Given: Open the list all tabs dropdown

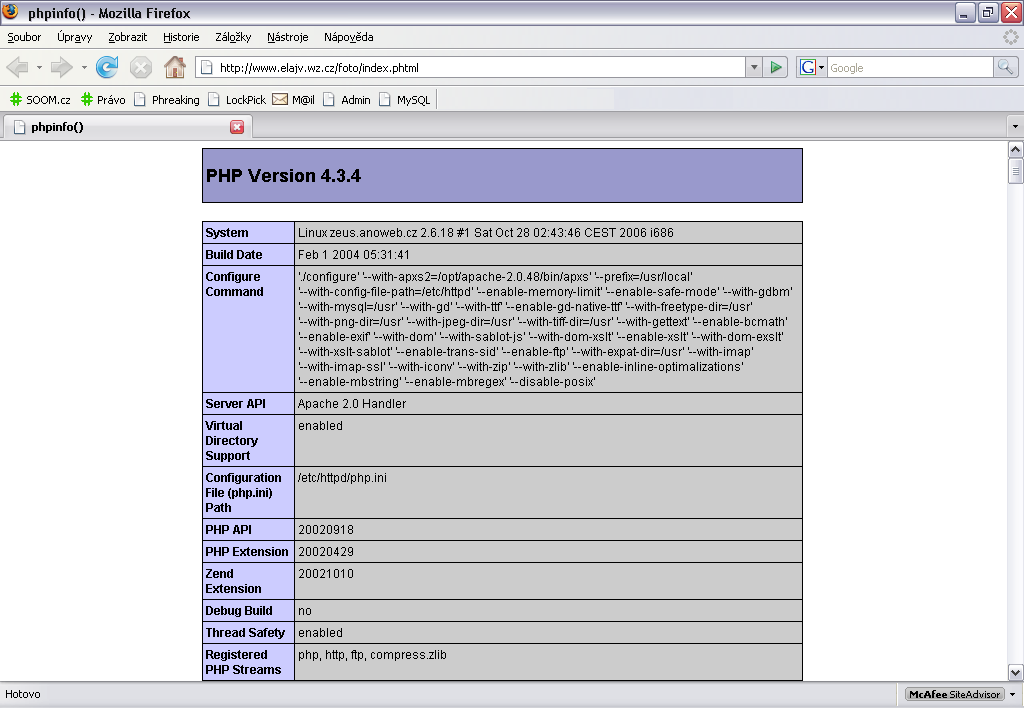Looking at the screenshot, I should tap(1014, 127).
